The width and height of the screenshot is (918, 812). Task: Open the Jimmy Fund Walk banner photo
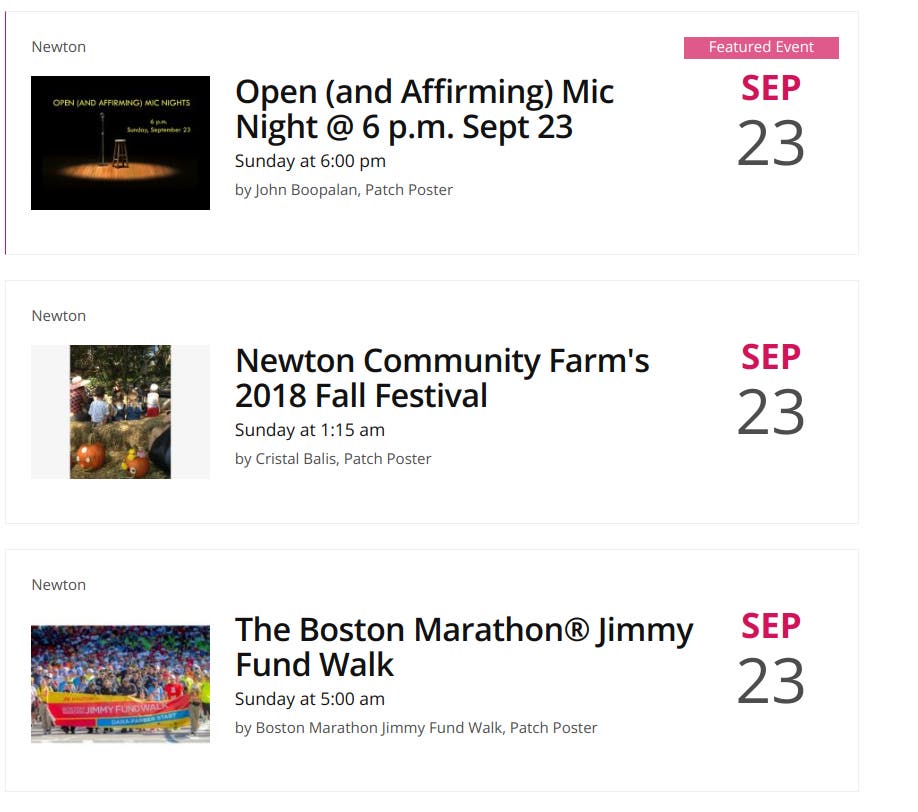(x=120, y=684)
